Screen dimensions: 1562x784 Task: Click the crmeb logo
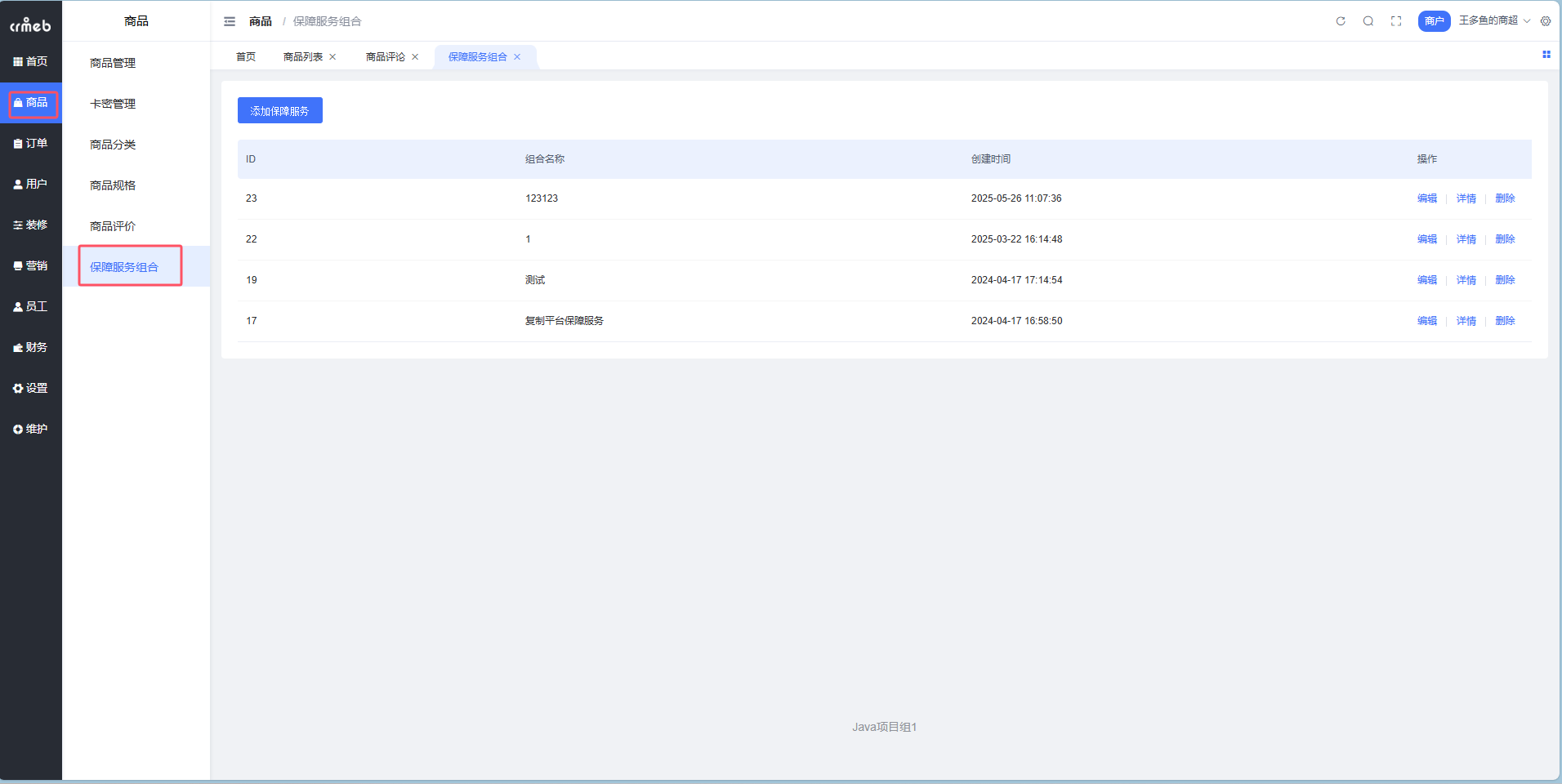pos(30,25)
